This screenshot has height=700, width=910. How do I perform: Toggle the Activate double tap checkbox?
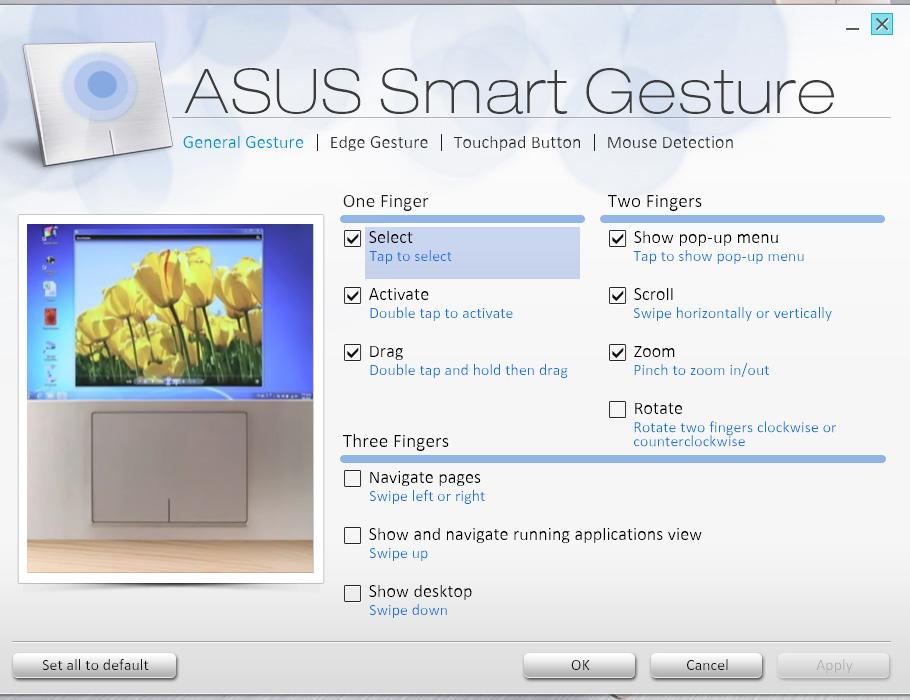pos(352,295)
